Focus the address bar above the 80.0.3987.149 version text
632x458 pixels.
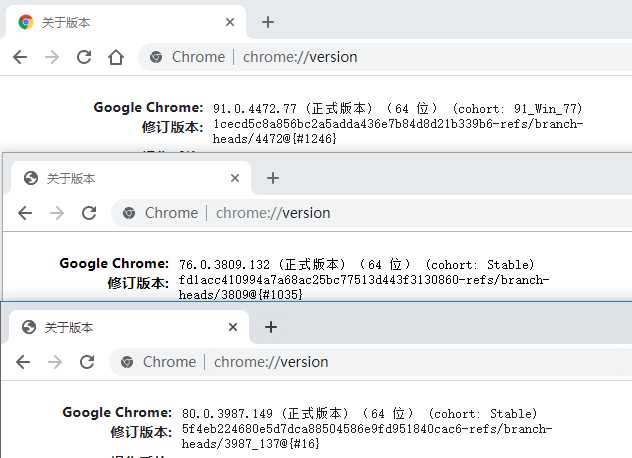pyautogui.click(x=400, y=362)
